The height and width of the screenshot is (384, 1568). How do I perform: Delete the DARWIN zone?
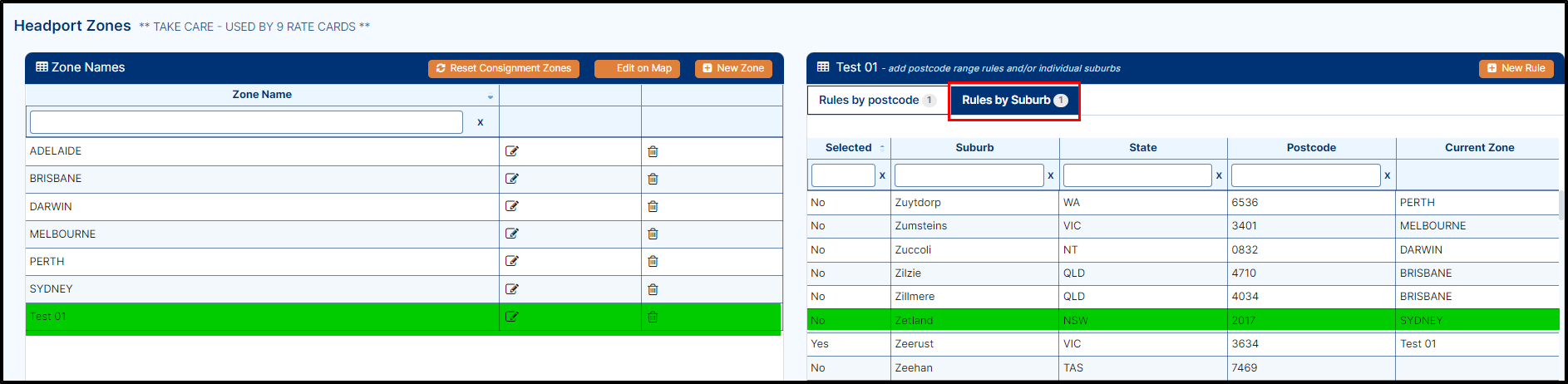coord(653,206)
